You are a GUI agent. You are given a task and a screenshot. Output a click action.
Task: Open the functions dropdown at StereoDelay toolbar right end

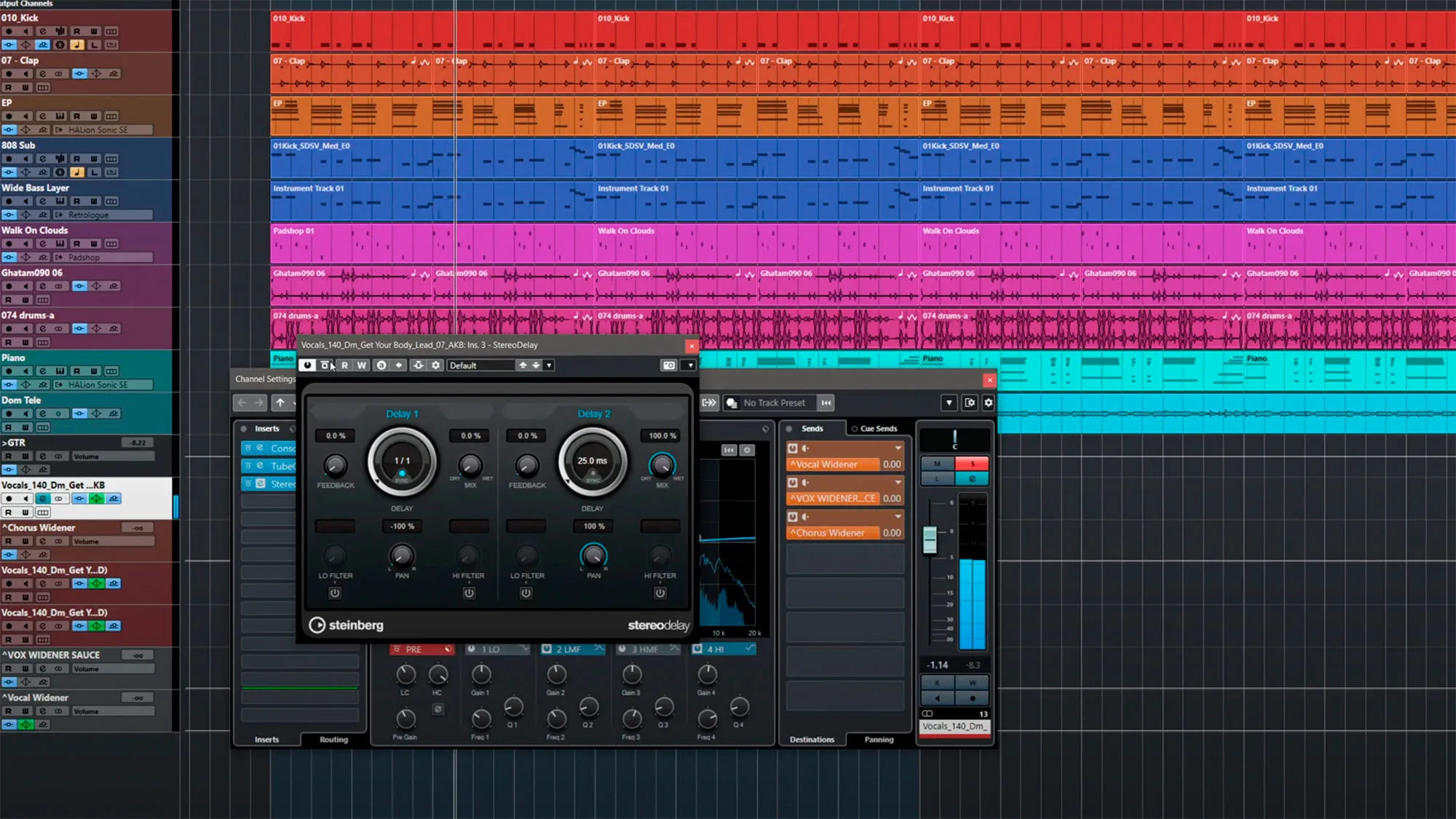(689, 365)
